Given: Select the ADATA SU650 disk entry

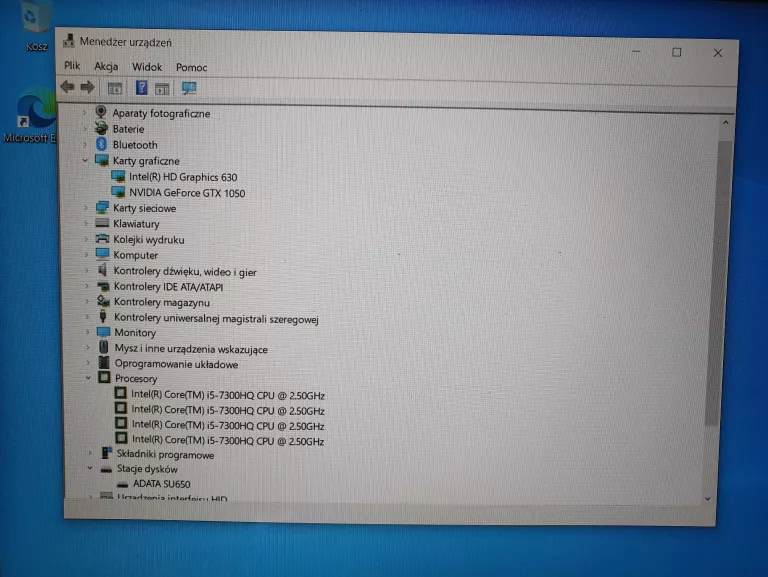Looking at the screenshot, I should 162,484.
